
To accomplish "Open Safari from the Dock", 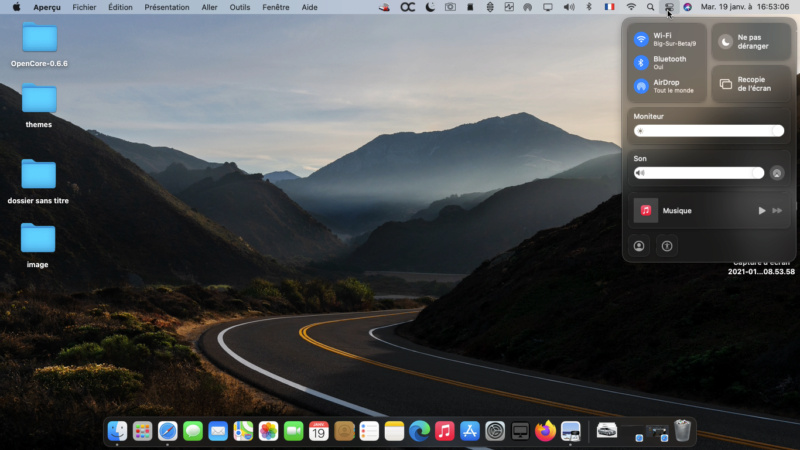I will pyautogui.click(x=167, y=431).
